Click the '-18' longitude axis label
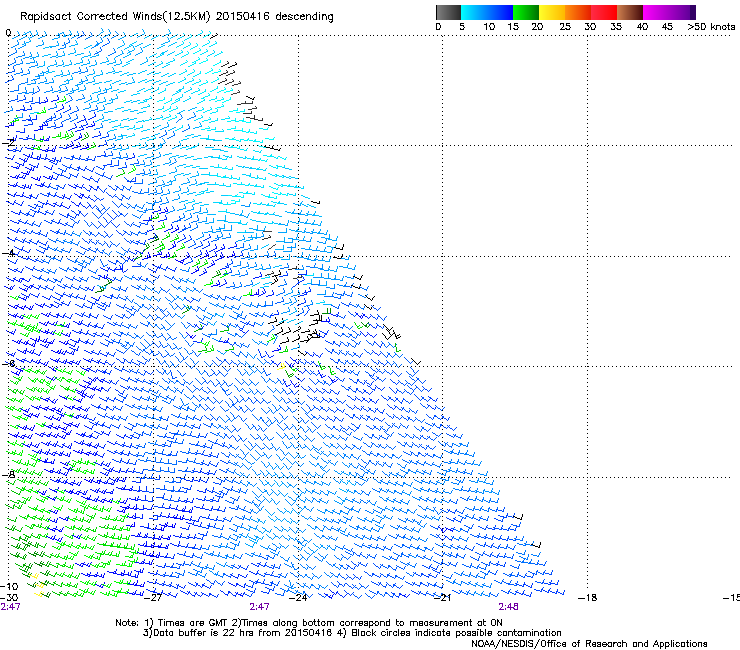The height and width of the screenshot is (650, 740). tap(587, 598)
